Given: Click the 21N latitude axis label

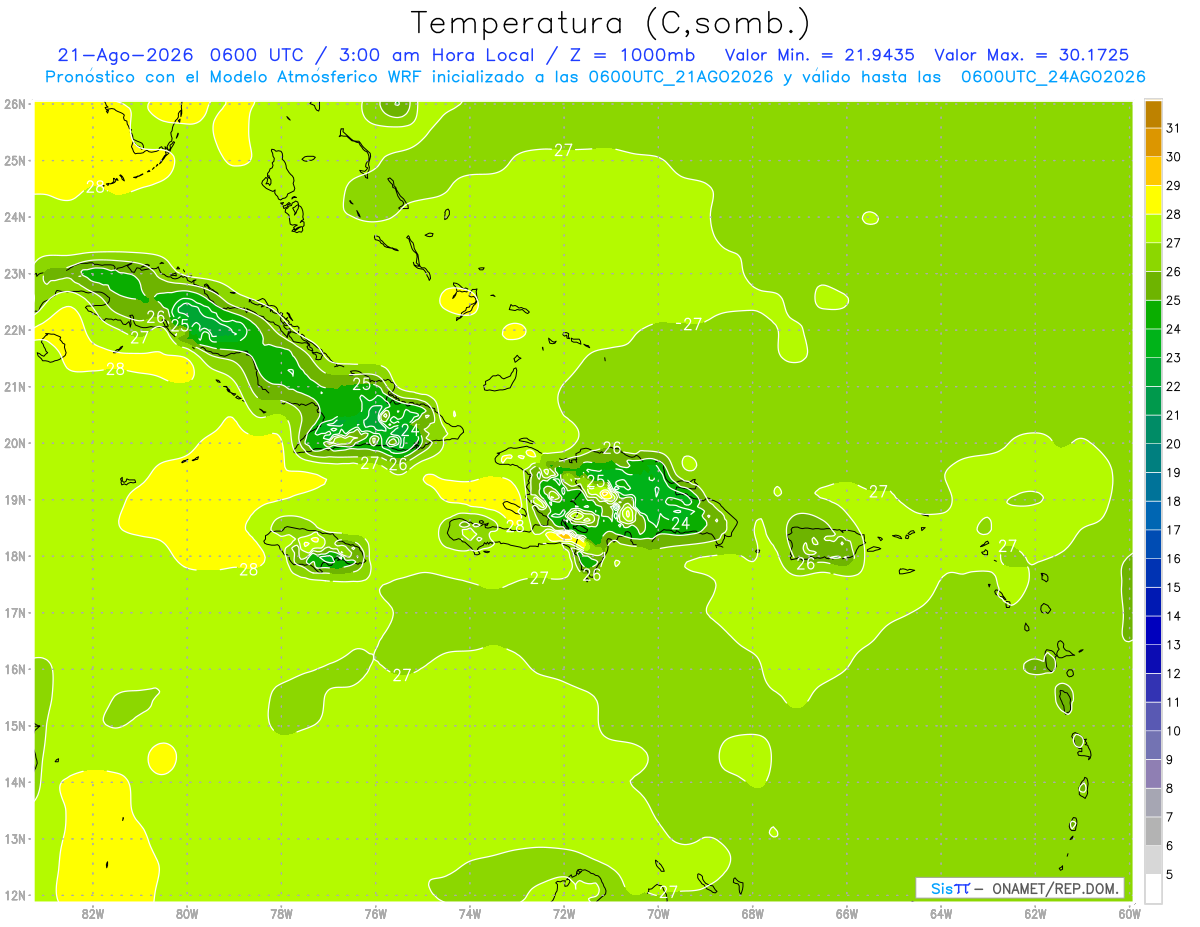Looking at the screenshot, I should pyautogui.click(x=14, y=386).
